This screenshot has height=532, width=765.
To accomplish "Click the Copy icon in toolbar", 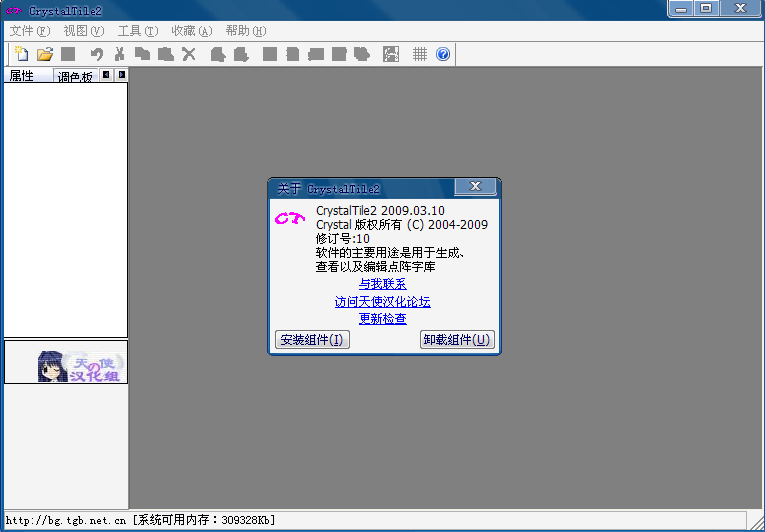I will tap(142, 54).
